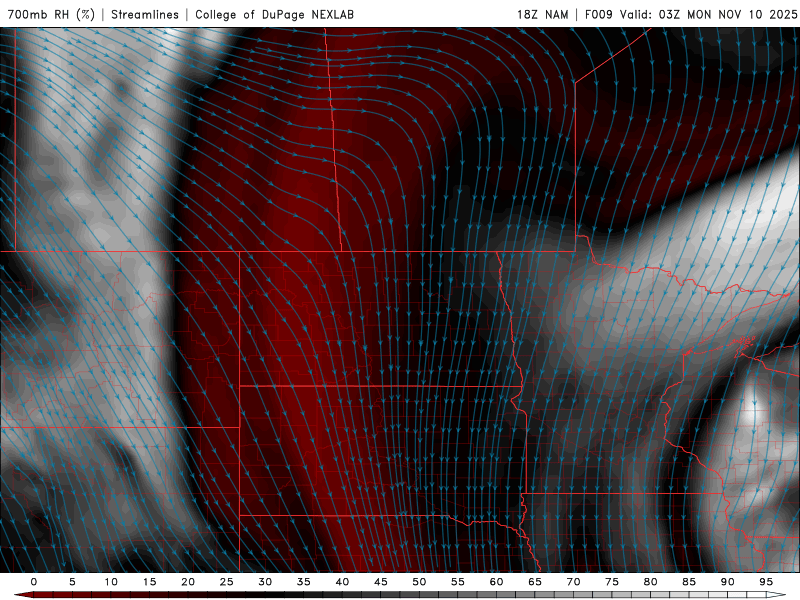
Task: Click the colorbar label '40'
Action: pos(342,582)
